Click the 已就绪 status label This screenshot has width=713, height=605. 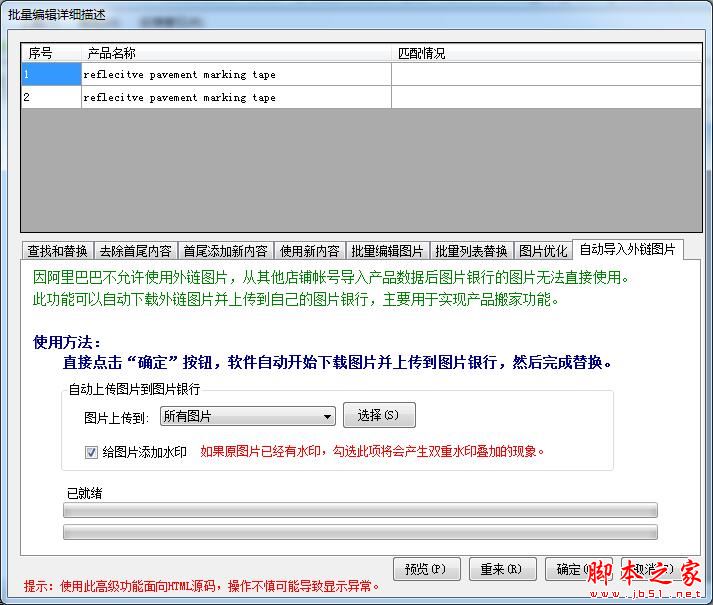coord(85,493)
